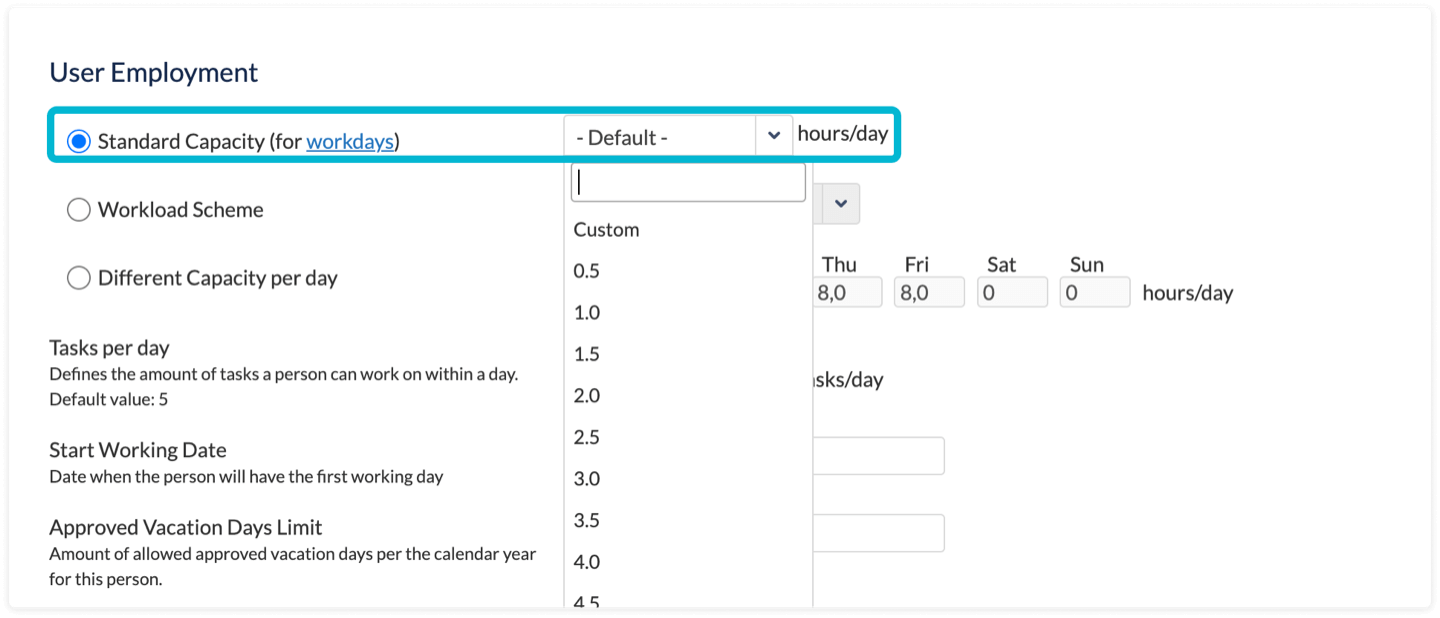The image size is (1440, 618).
Task: Select 4.0 in the capacity dropdown
Action: pos(587,562)
